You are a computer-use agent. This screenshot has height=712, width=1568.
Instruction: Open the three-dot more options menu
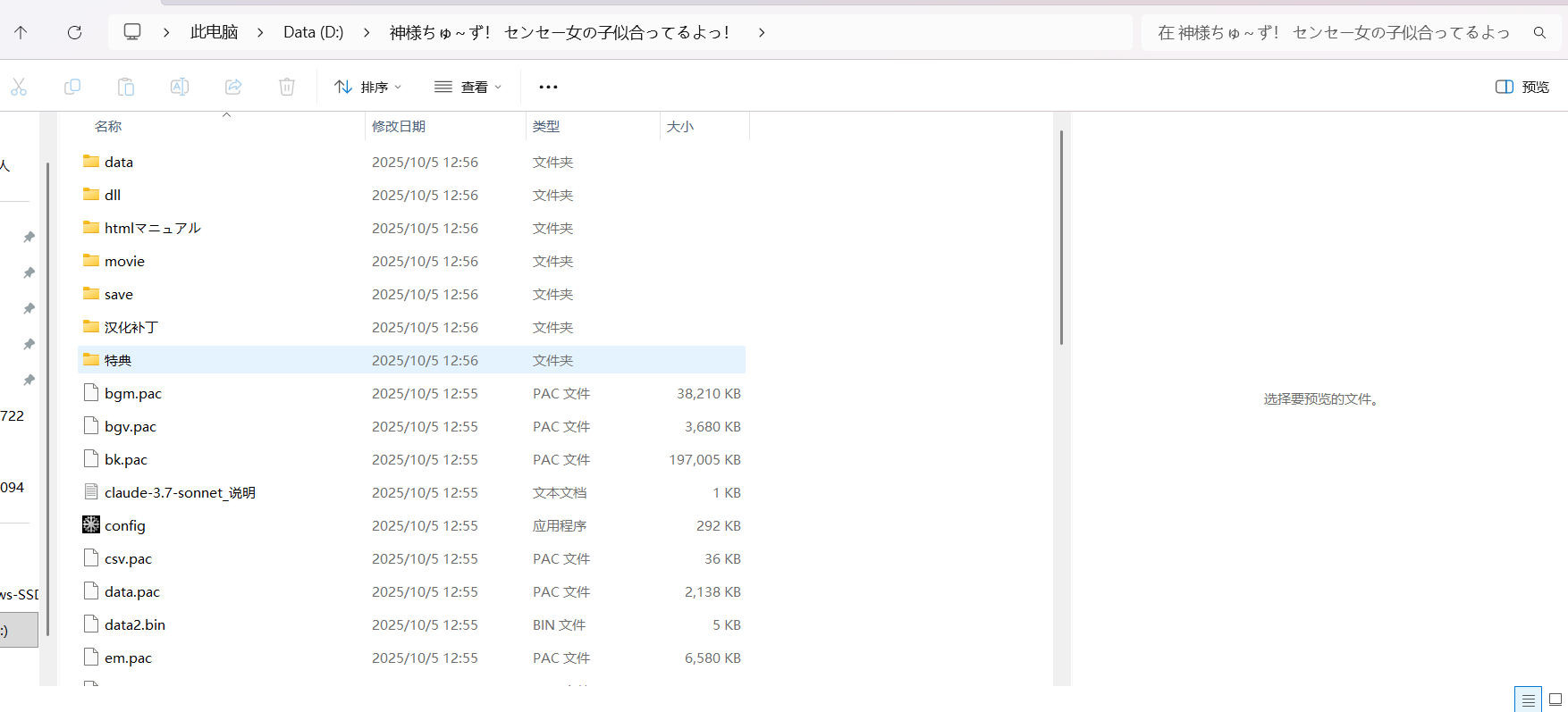pos(548,87)
